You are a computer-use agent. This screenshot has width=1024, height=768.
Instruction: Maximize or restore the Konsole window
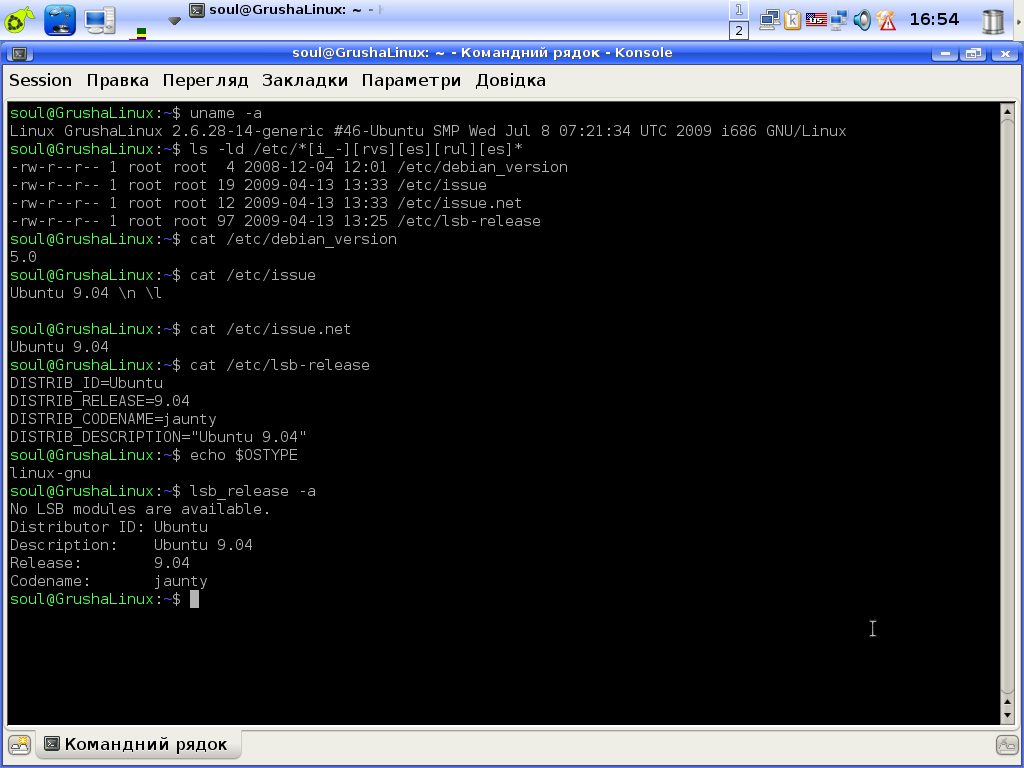(973, 54)
